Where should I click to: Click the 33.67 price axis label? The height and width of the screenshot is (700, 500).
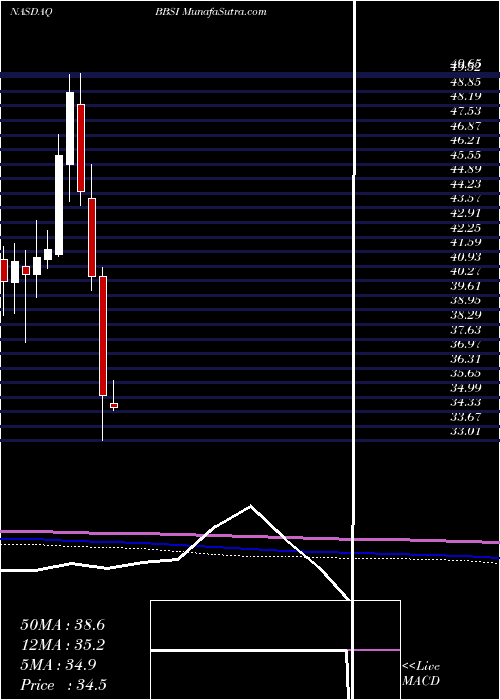(465, 417)
